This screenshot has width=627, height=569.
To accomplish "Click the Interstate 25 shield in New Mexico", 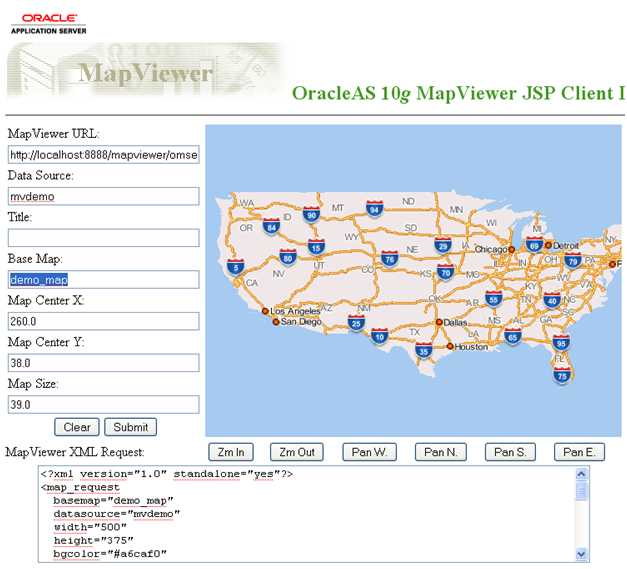I will pos(356,323).
